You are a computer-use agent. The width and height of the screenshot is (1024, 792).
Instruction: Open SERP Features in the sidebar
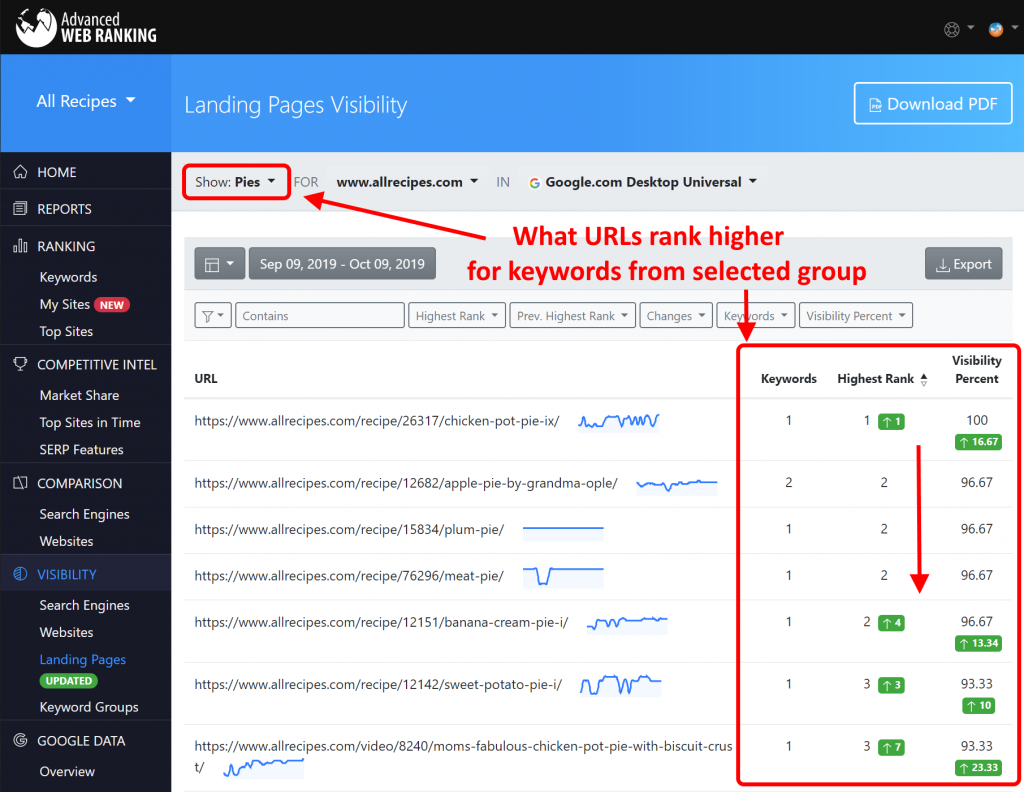(x=81, y=449)
